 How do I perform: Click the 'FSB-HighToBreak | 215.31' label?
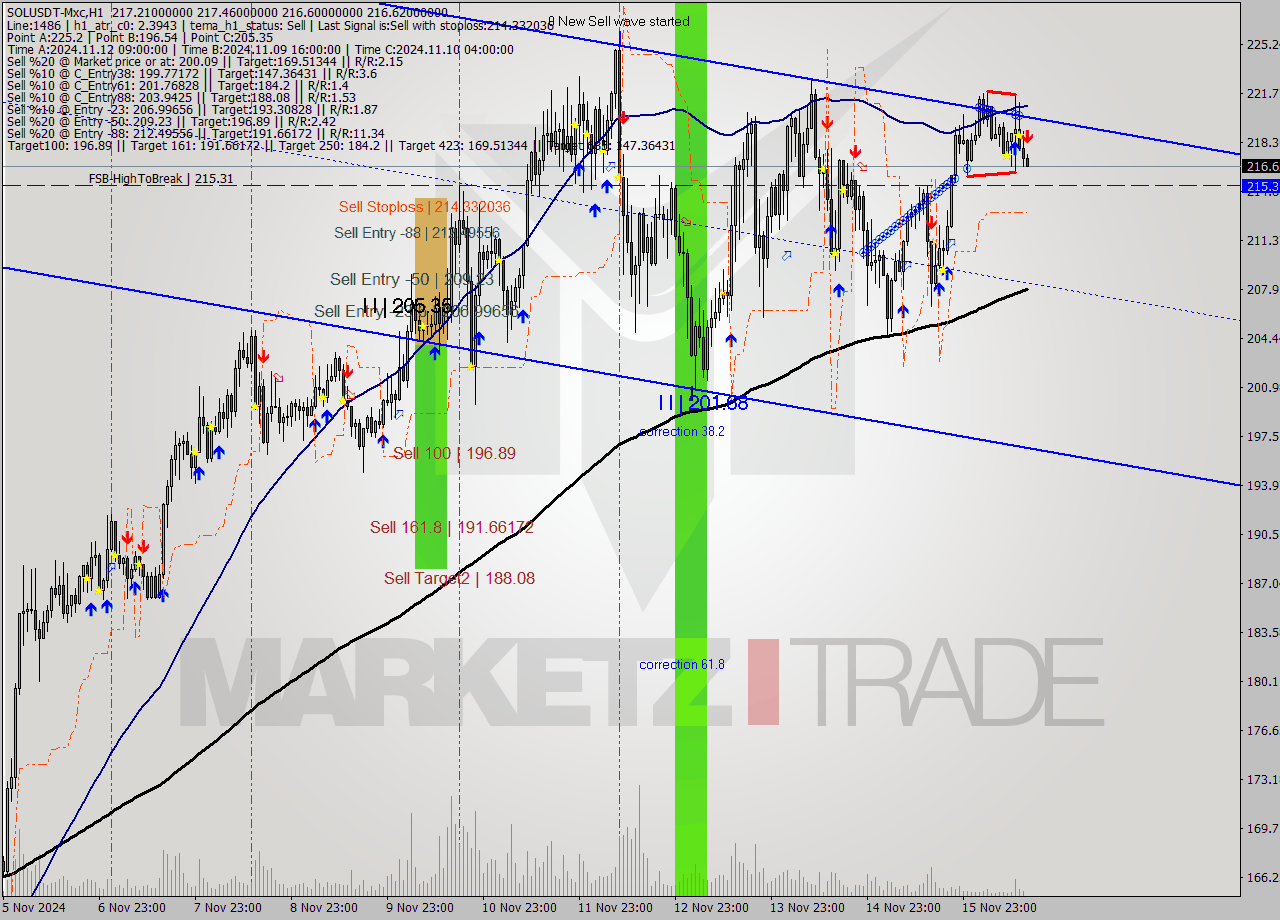161,179
